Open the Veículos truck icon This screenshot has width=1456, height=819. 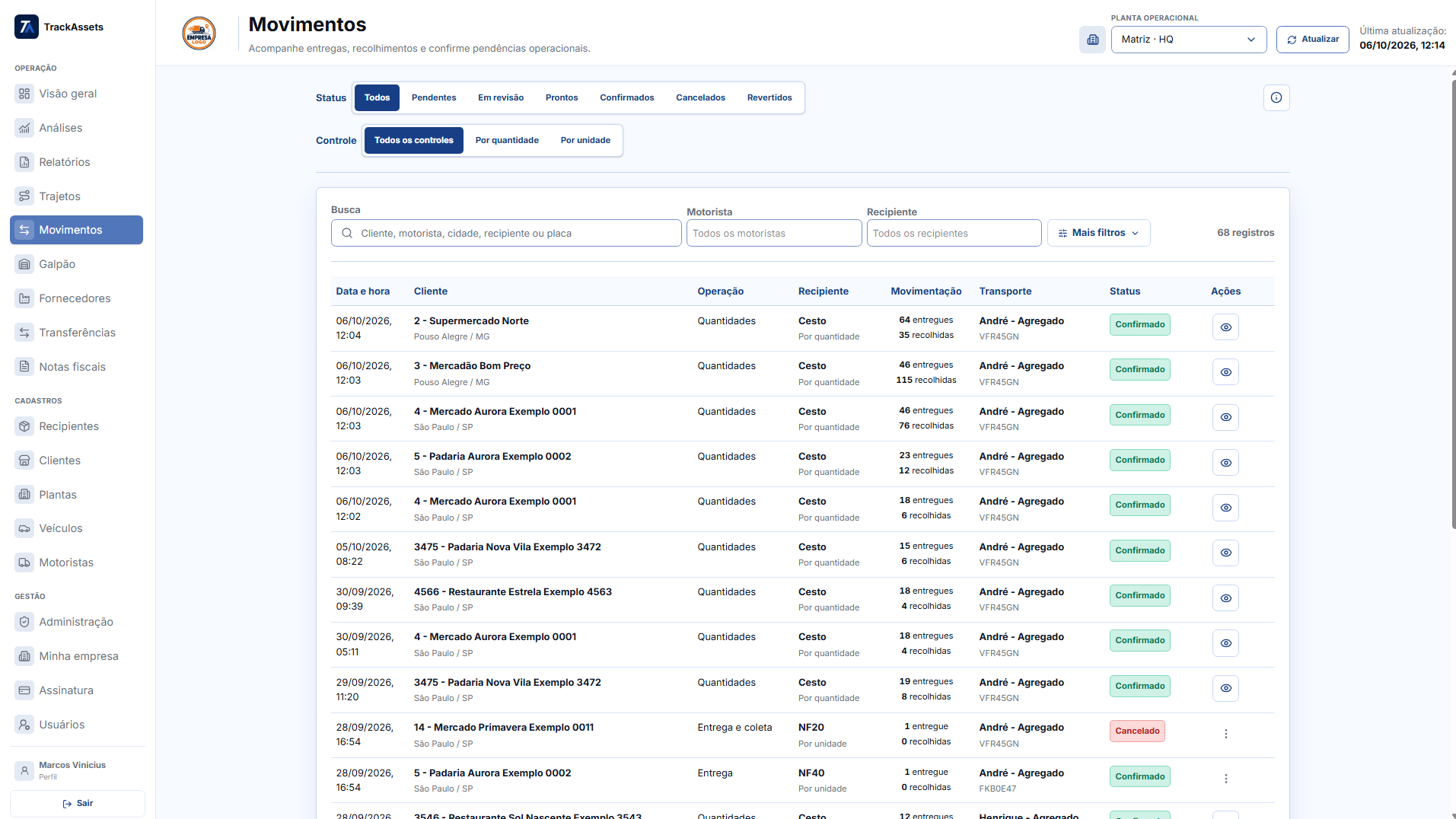(24, 528)
